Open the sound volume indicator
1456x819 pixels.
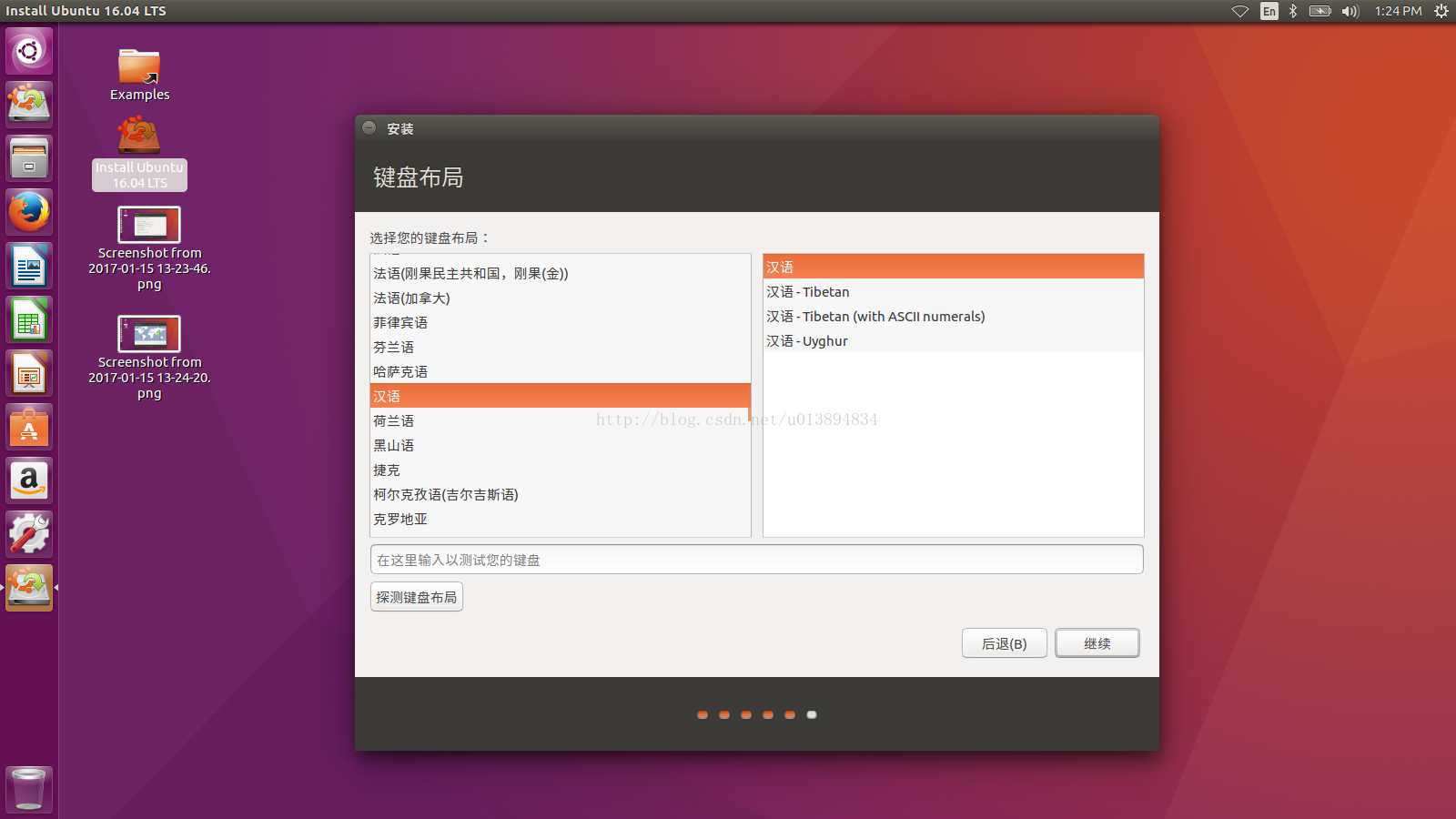1350,11
